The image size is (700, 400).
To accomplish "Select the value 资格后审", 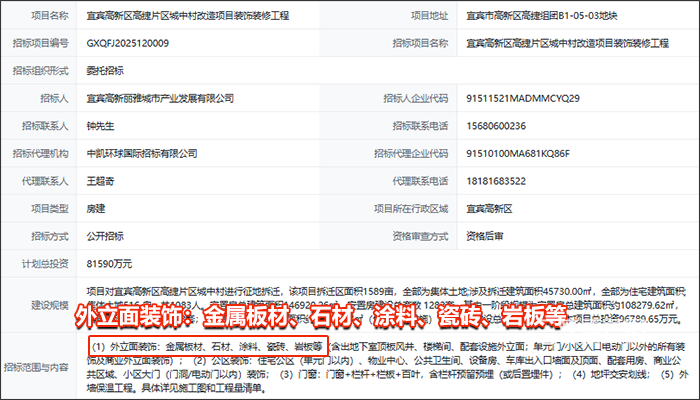I will click(485, 236).
